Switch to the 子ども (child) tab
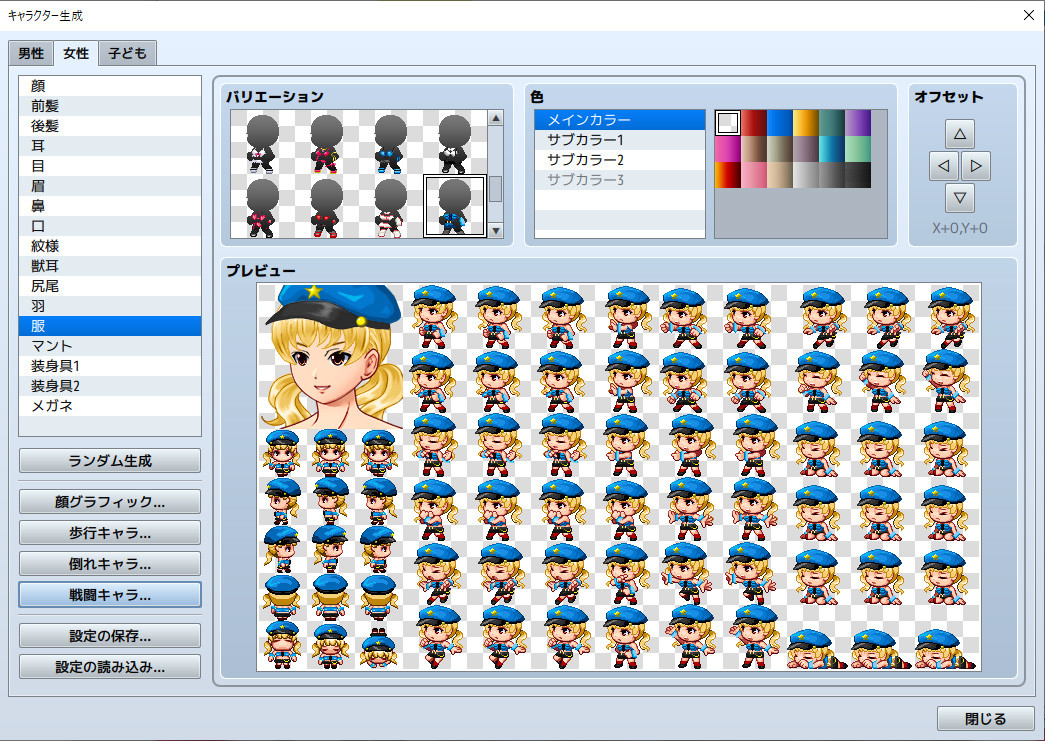The width and height of the screenshot is (1045, 741). point(126,53)
